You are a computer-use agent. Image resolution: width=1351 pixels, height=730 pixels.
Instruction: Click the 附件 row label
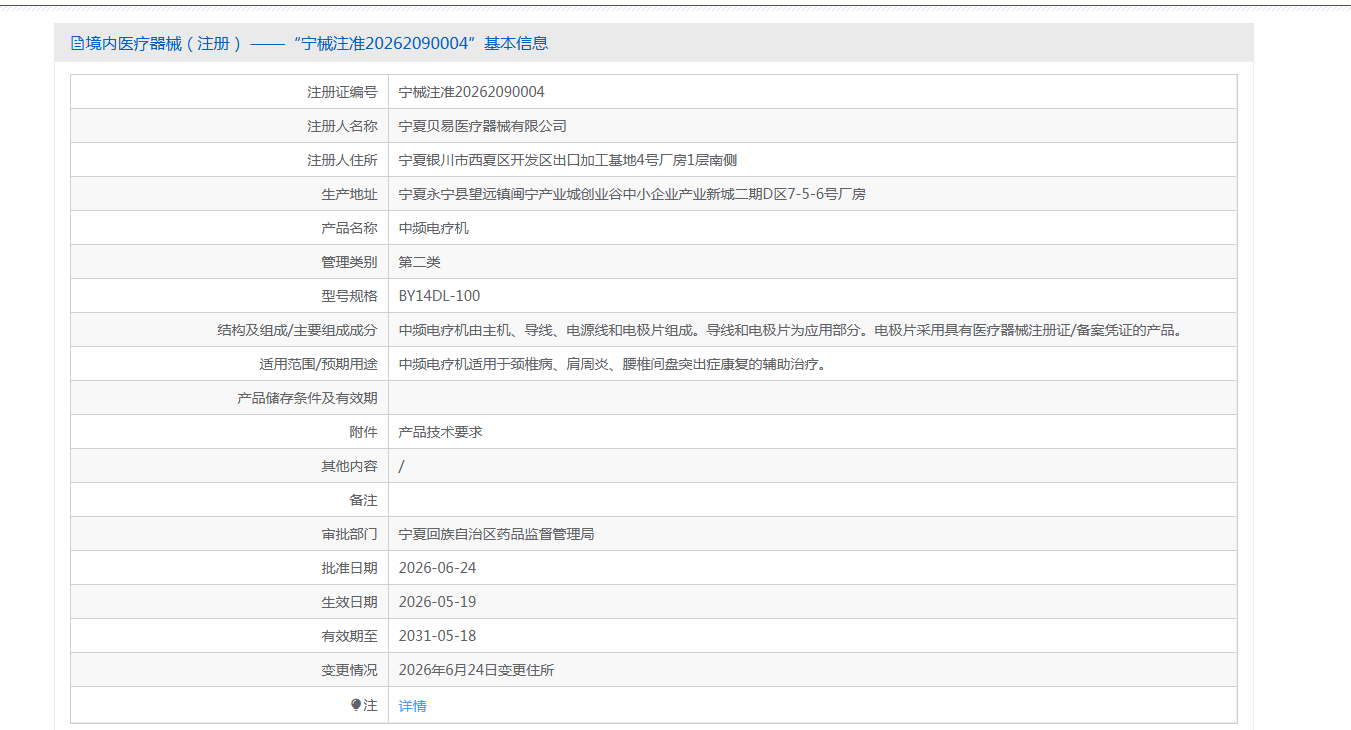point(363,432)
